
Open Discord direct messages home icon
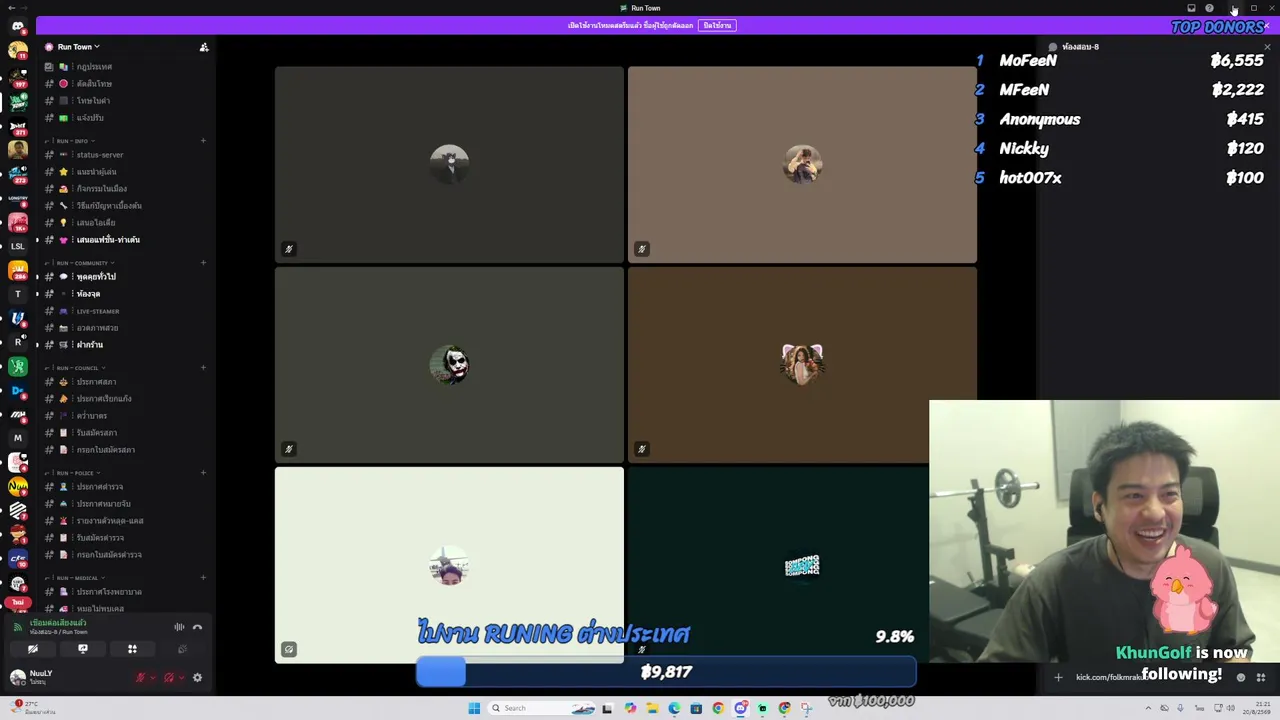click(x=17, y=27)
